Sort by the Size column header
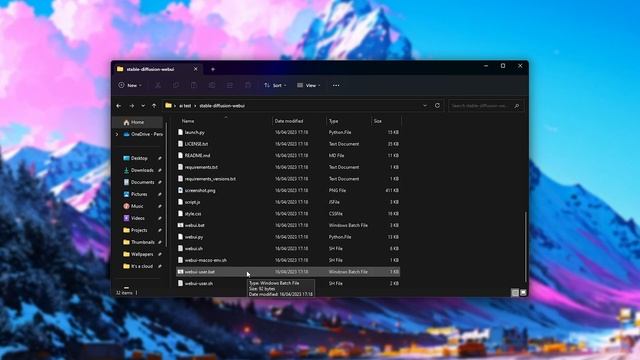This screenshot has width=640, height=360. click(x=378, y=121)
